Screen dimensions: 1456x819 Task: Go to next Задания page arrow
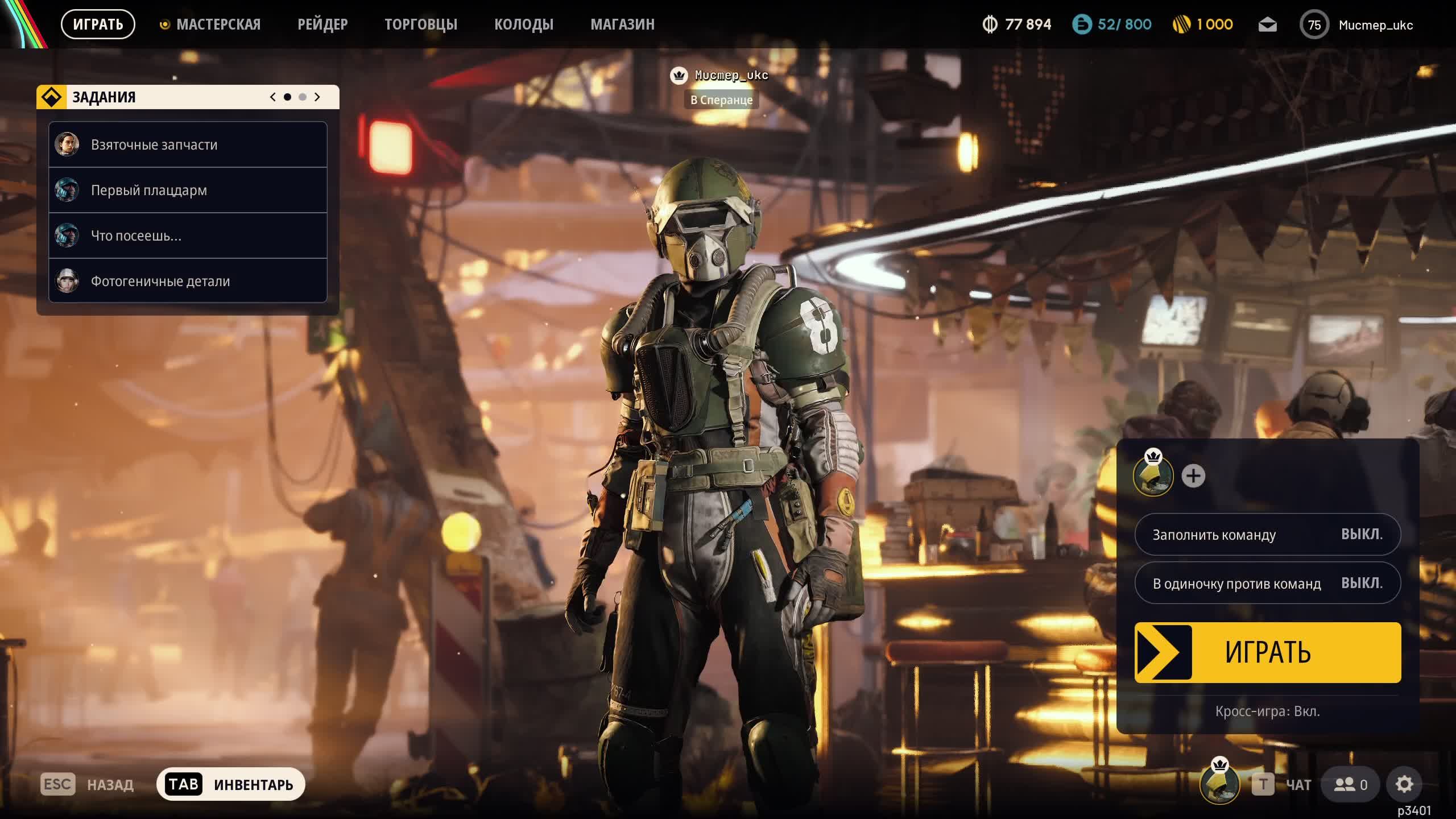[317, 97]
